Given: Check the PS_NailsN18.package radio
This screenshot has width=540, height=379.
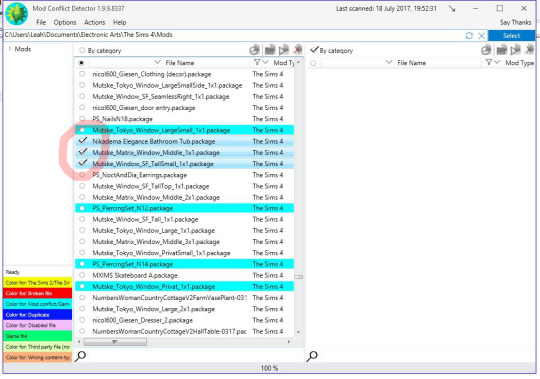Looking at the screenshot, I should [82, 119].
